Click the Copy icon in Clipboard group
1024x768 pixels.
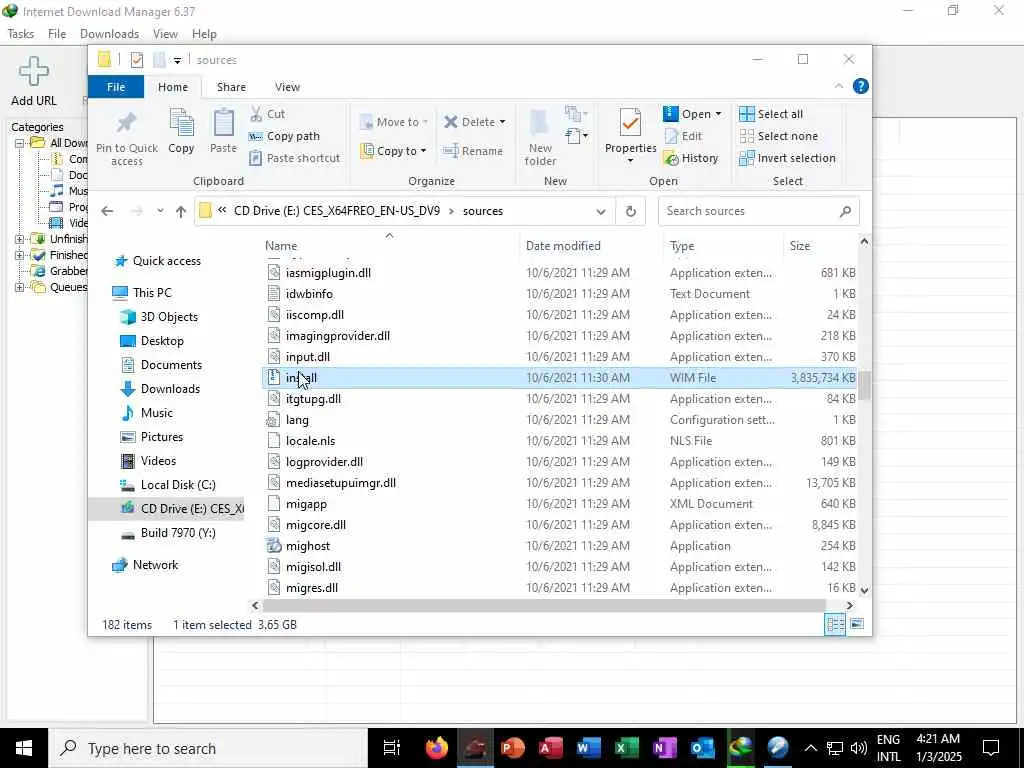click(181, 124)
